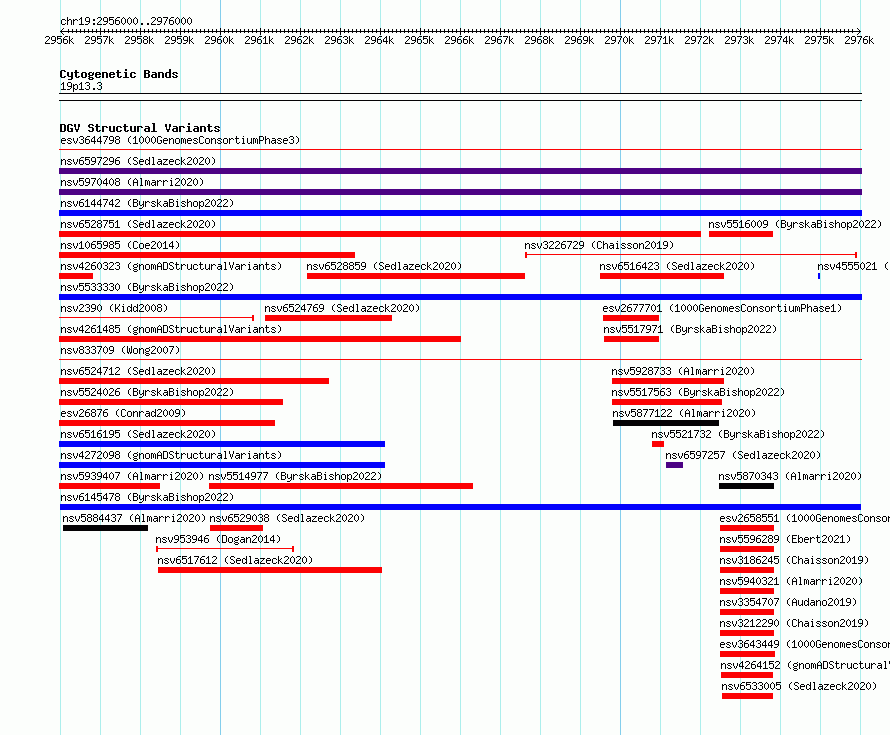Click the esv2658551 variant label
This screenshot has height=735, width=890.
pos(804,518)
